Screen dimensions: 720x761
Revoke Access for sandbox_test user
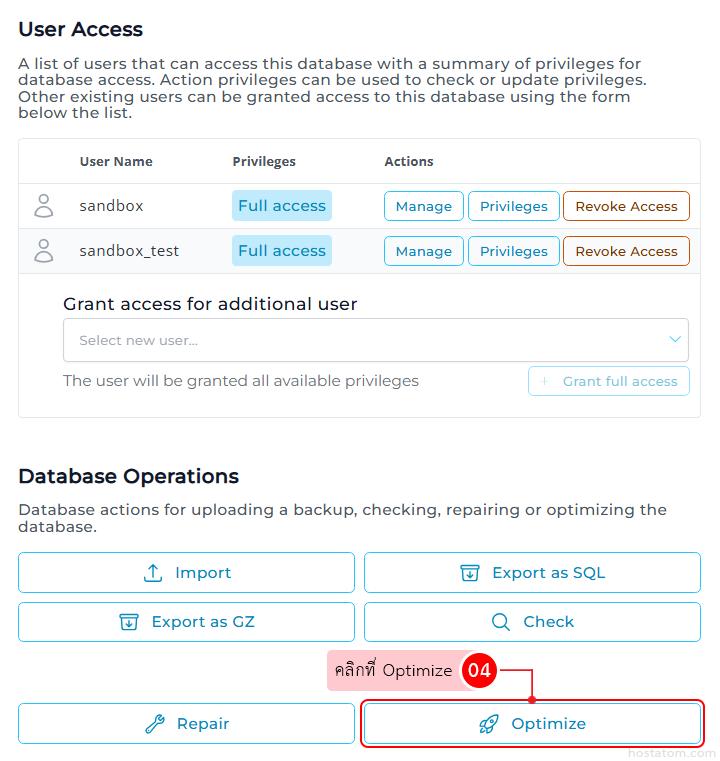(x=626, y=251)
